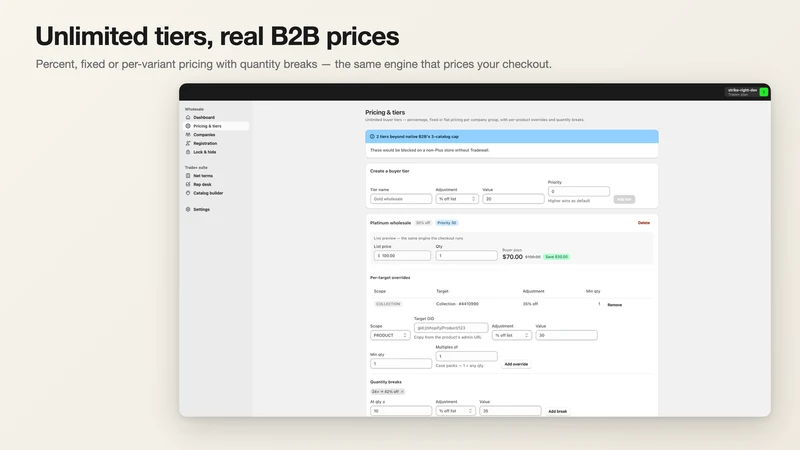Click the Companies people icon
800x450 pixels.
point(188,135)
